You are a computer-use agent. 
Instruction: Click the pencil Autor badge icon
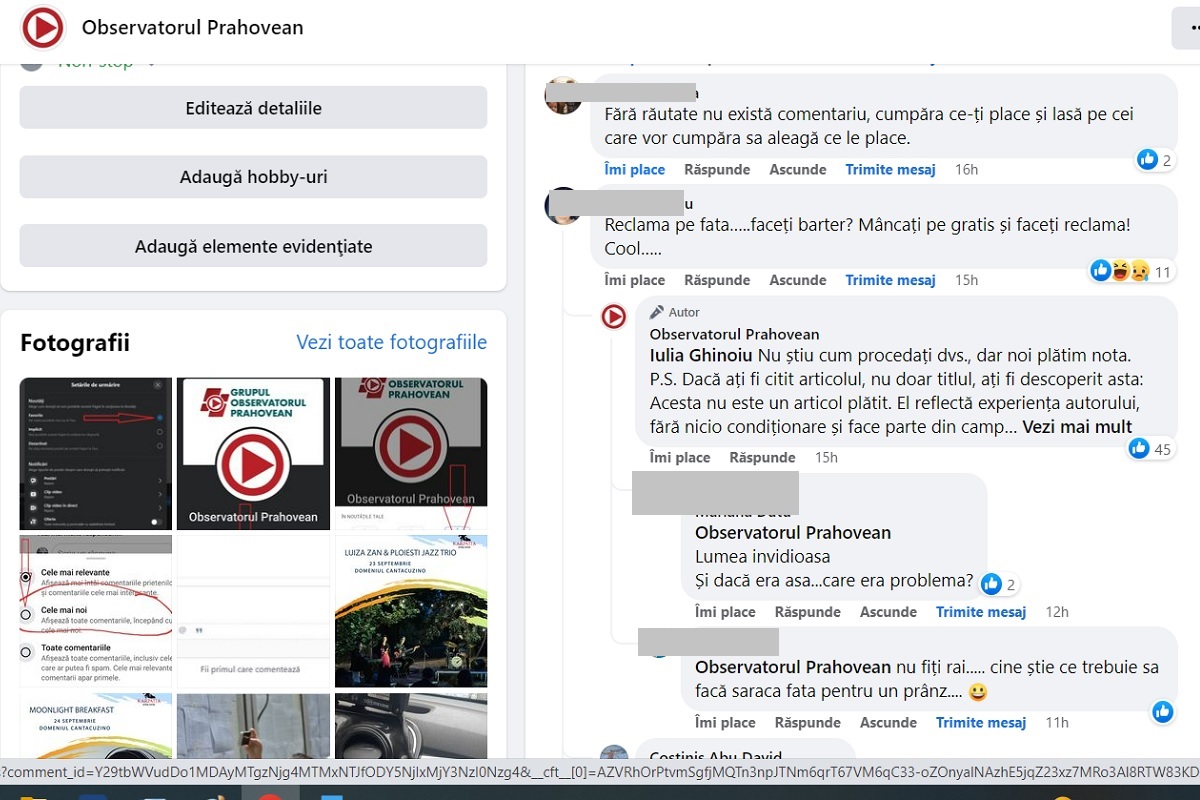(x=657, y=312)
